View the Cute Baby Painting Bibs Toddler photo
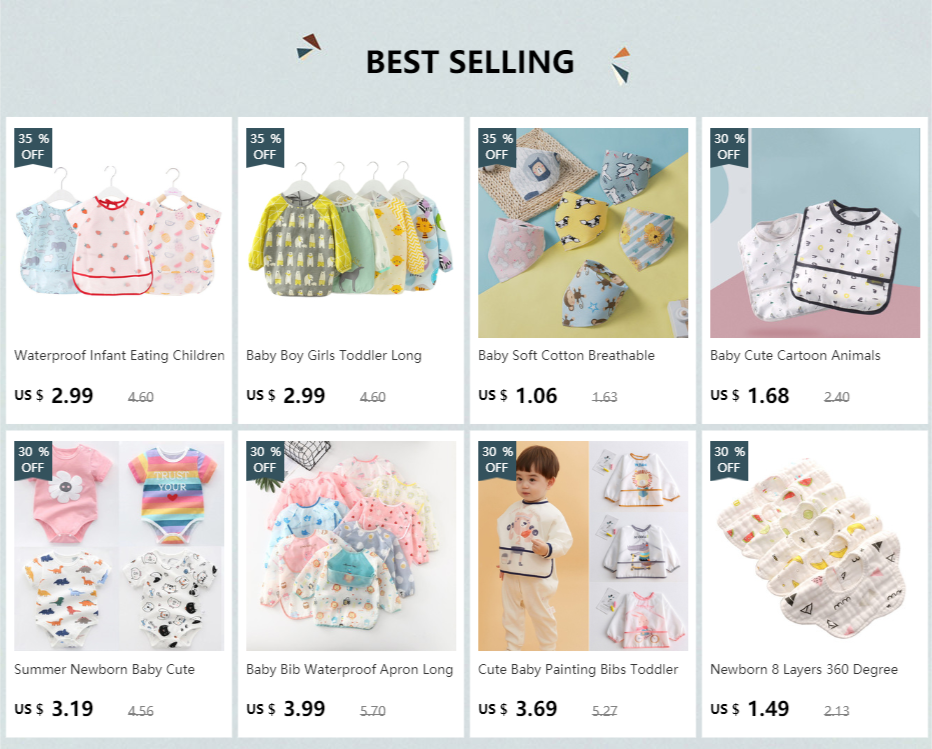The height and width of the screenshot is (749, 932). pyautogui.click(x=583, y=546)
